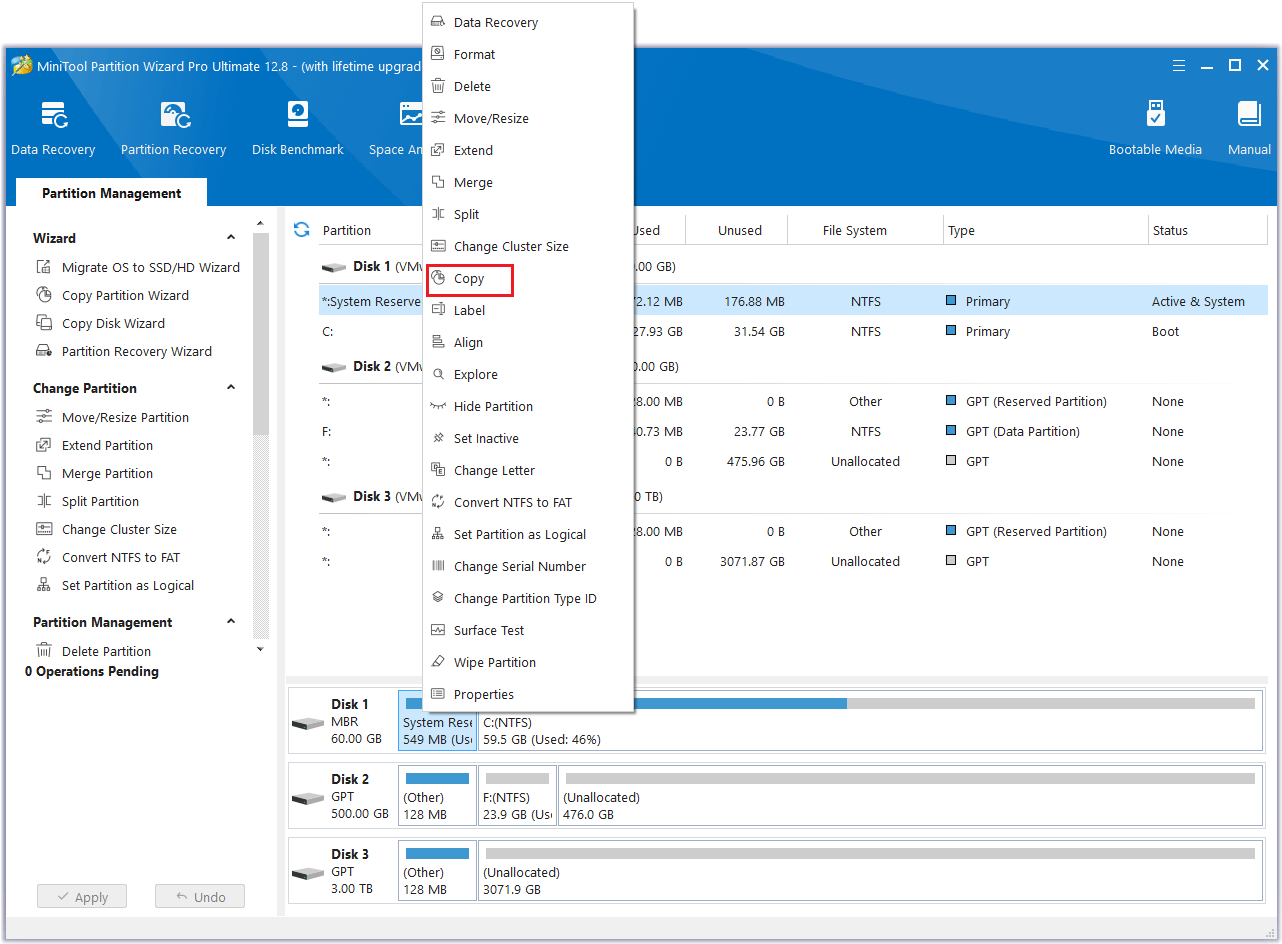Choose Extend Partition in the sidebar
Screen dimensions: 1282x944
click(94, 445)
